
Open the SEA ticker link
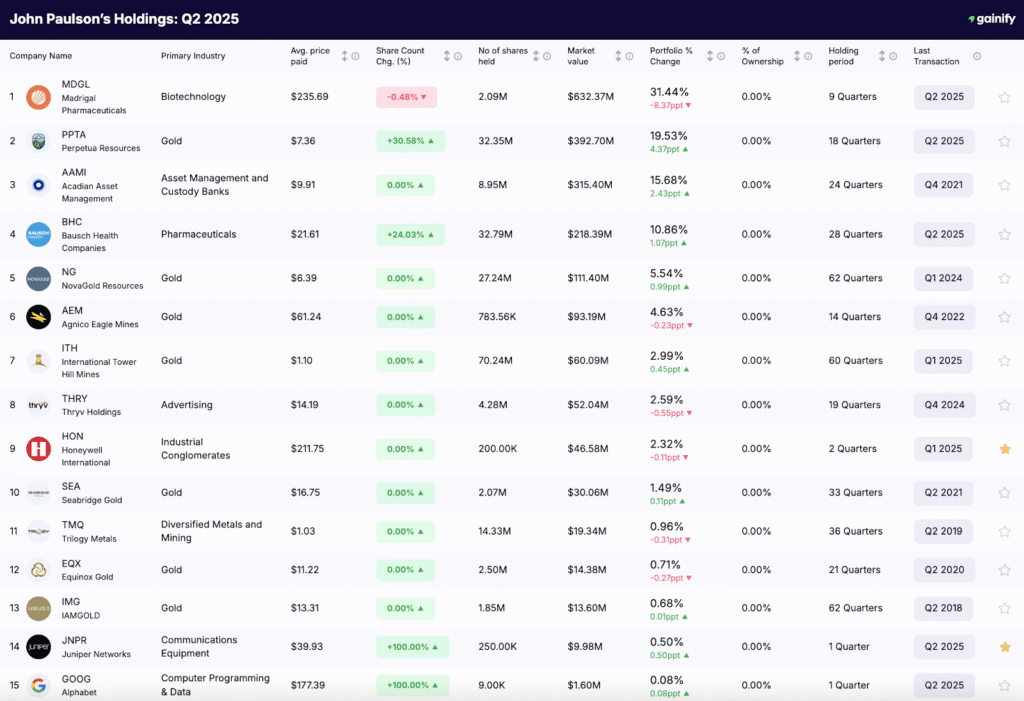pos(71,487)
